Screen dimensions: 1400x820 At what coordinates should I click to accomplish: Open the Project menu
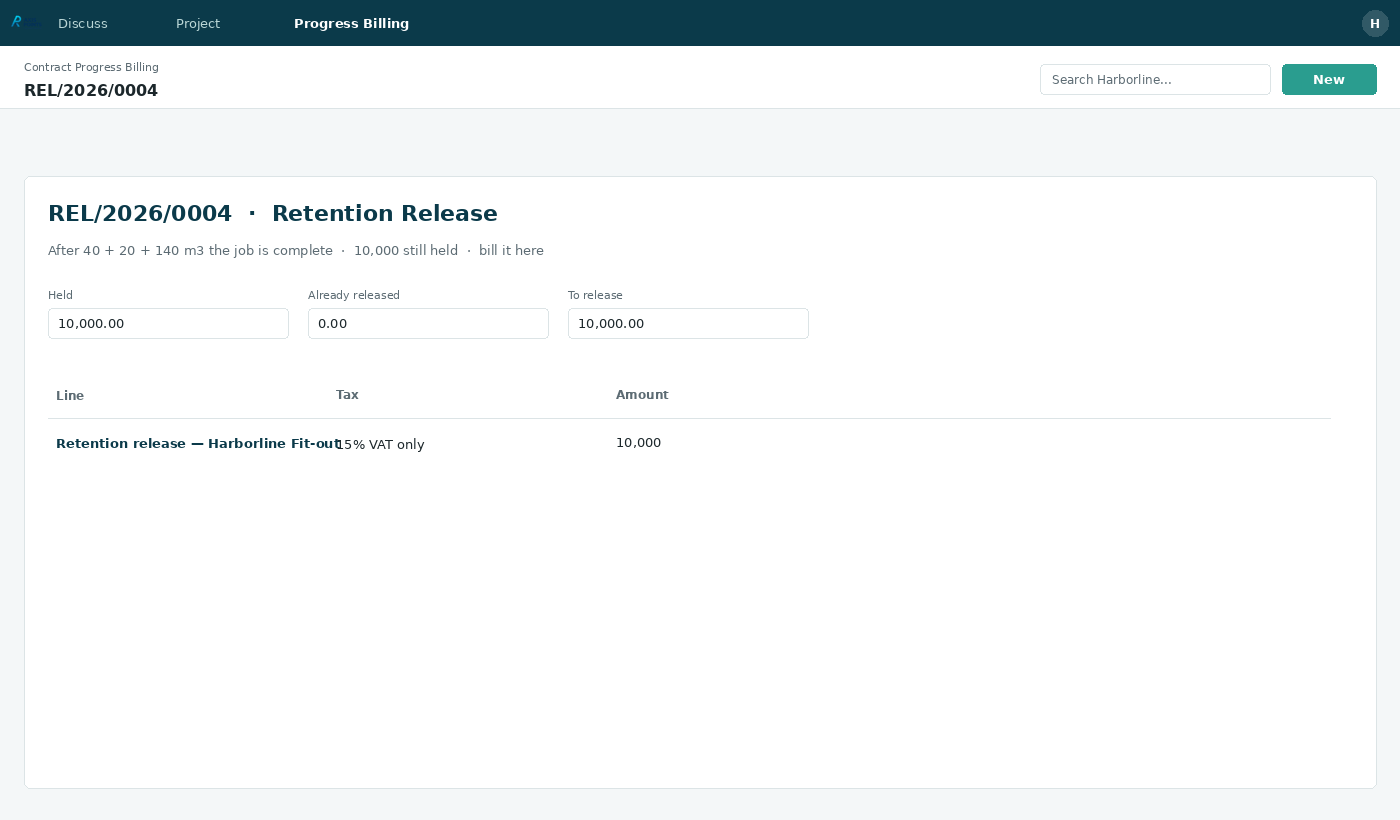pyautogui.click(x=198, y=23)
